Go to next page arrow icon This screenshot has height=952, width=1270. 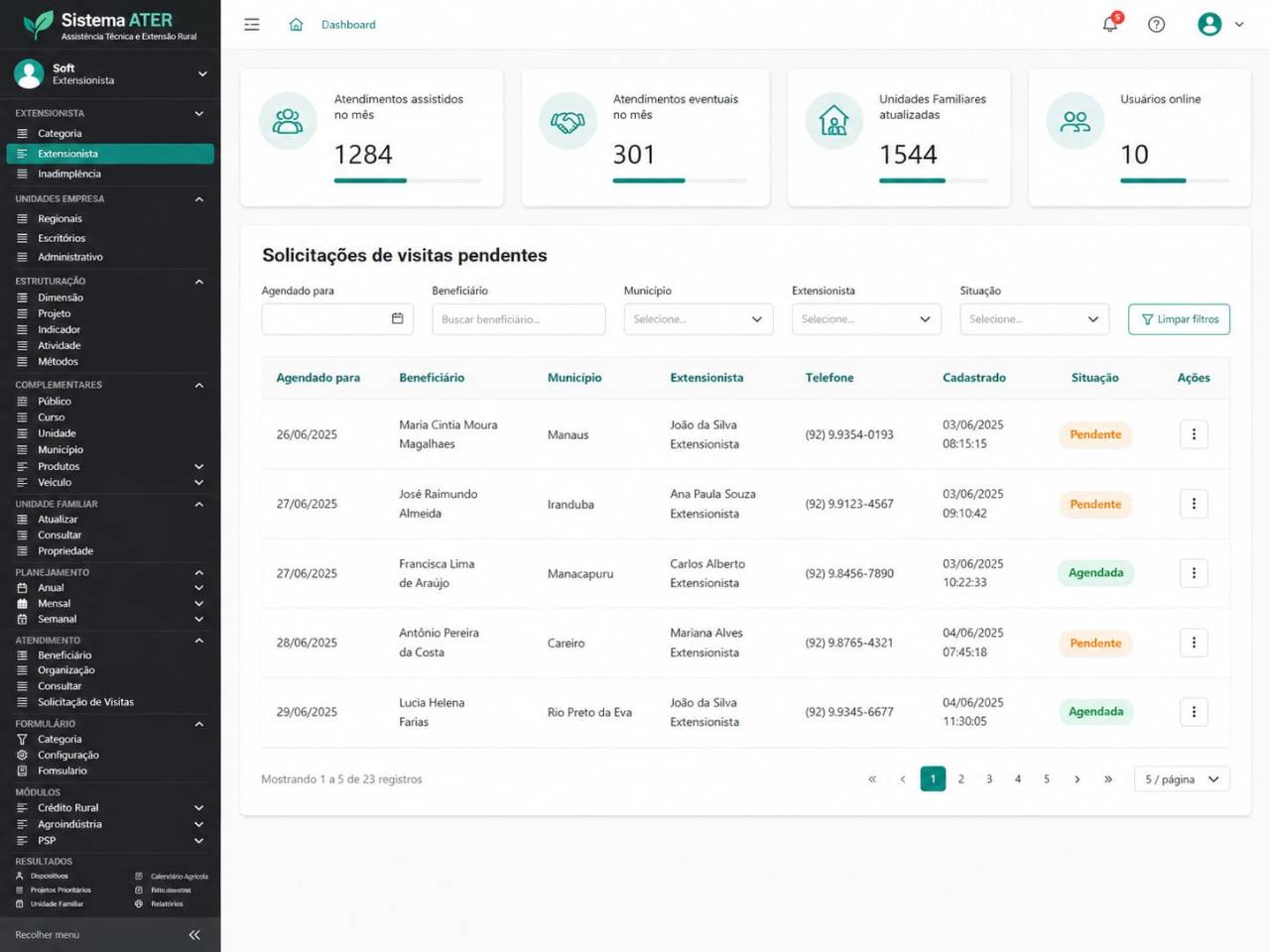(x=1078, y=779)
